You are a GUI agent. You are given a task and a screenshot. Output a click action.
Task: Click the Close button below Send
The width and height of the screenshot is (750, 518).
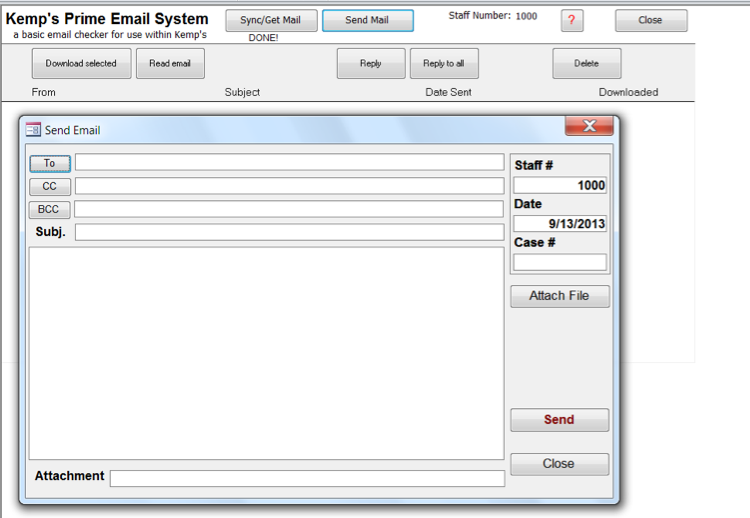pyautogui.click(x=559, y=464)
